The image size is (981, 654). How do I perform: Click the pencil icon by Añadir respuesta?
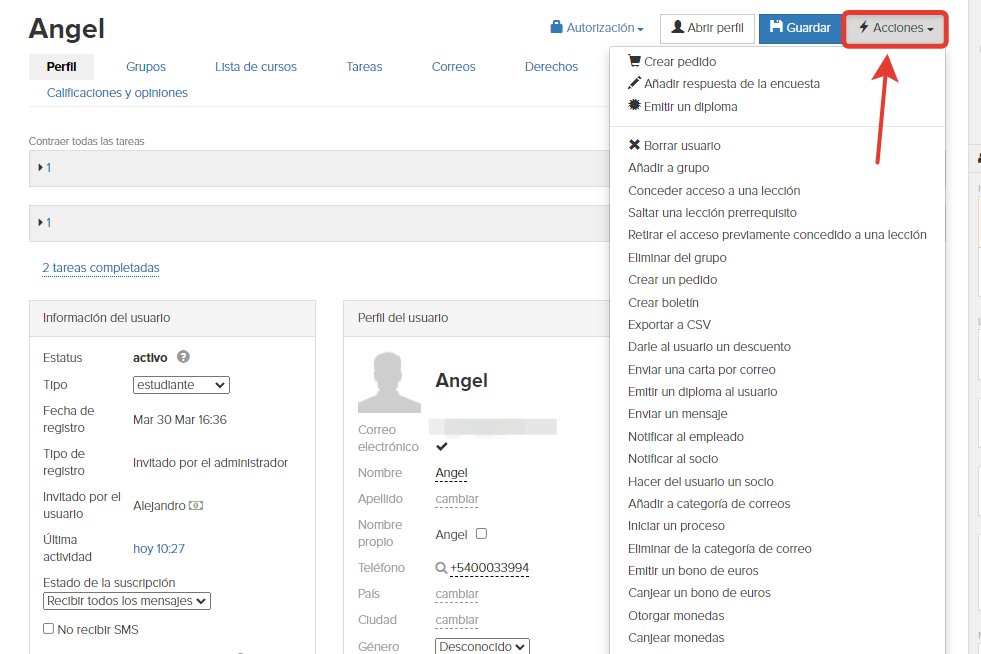[634, 83]
